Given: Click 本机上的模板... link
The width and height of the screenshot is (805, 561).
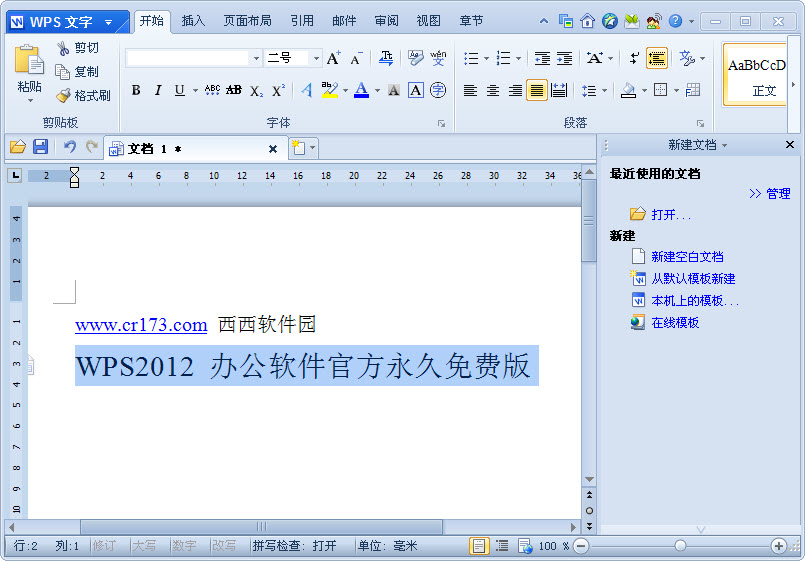Looking at the screenshot, I should tap(695, 301).
